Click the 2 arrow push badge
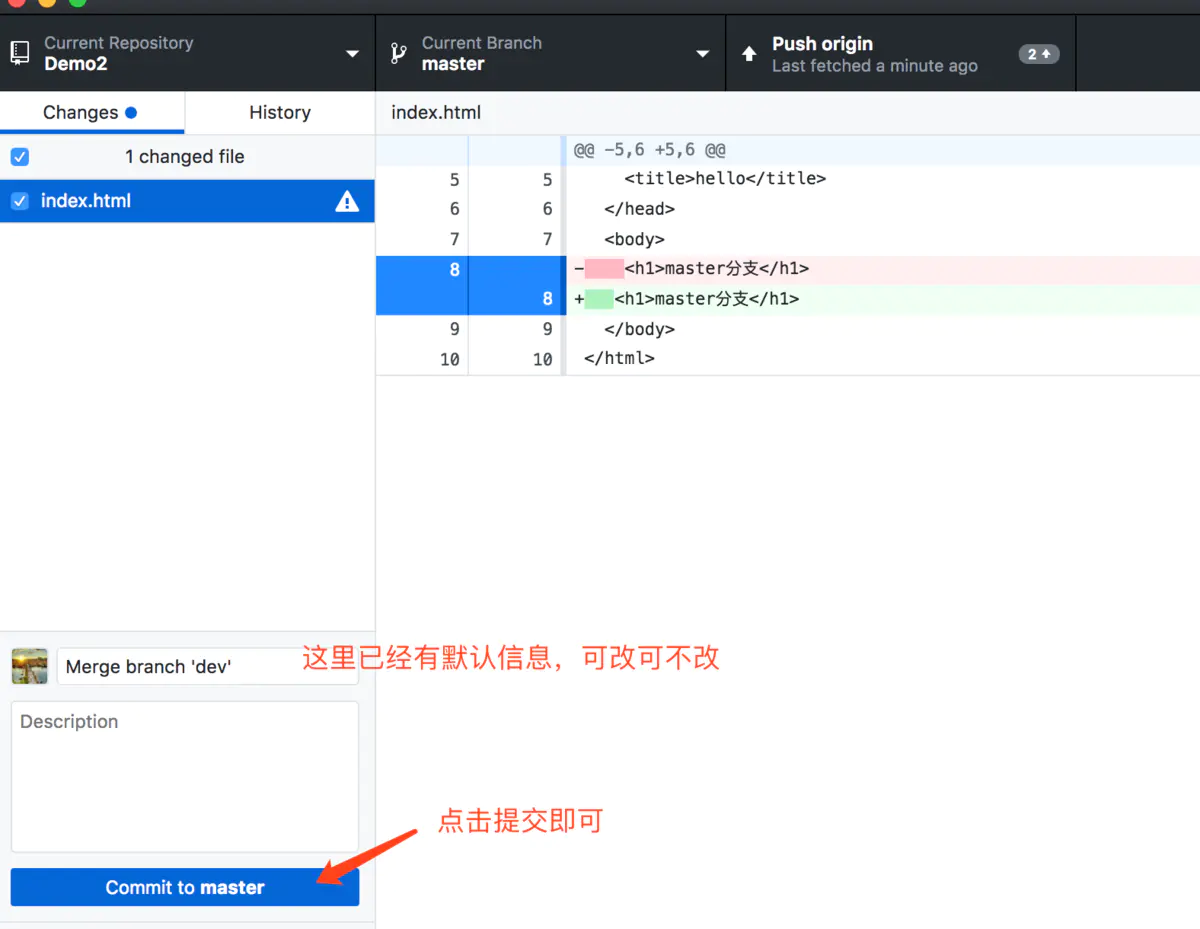Image resolution: width=1200 pixels, height=929 pixels. 1039,55
